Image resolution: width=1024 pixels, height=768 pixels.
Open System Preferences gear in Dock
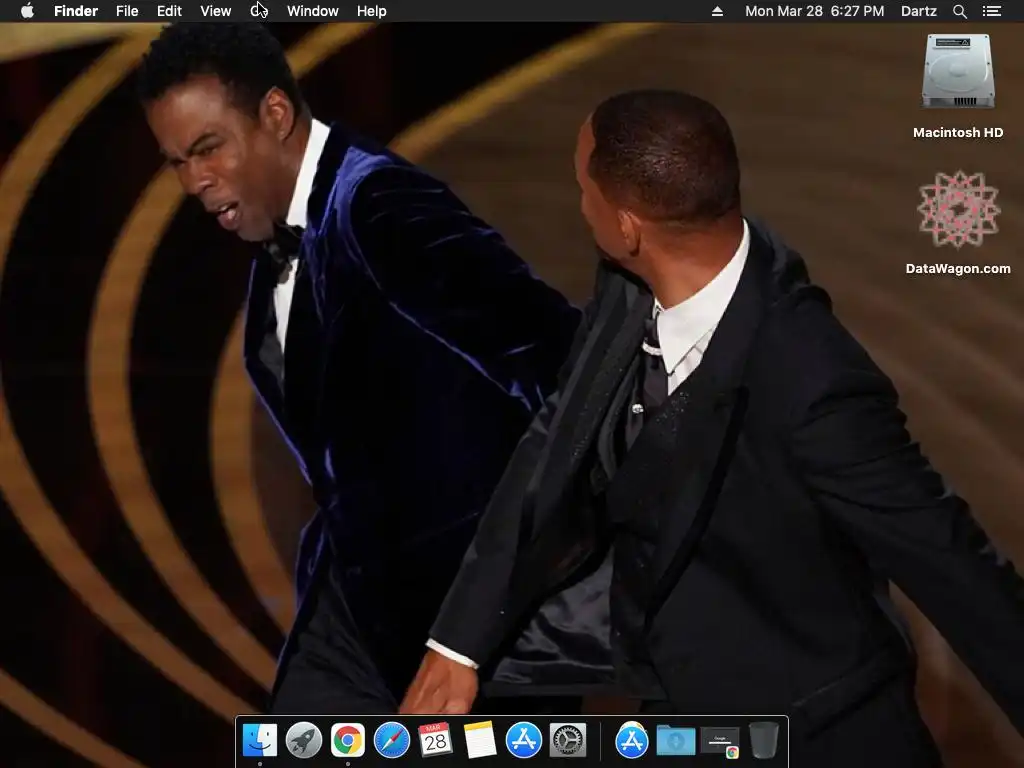click(x=568, y=741)
